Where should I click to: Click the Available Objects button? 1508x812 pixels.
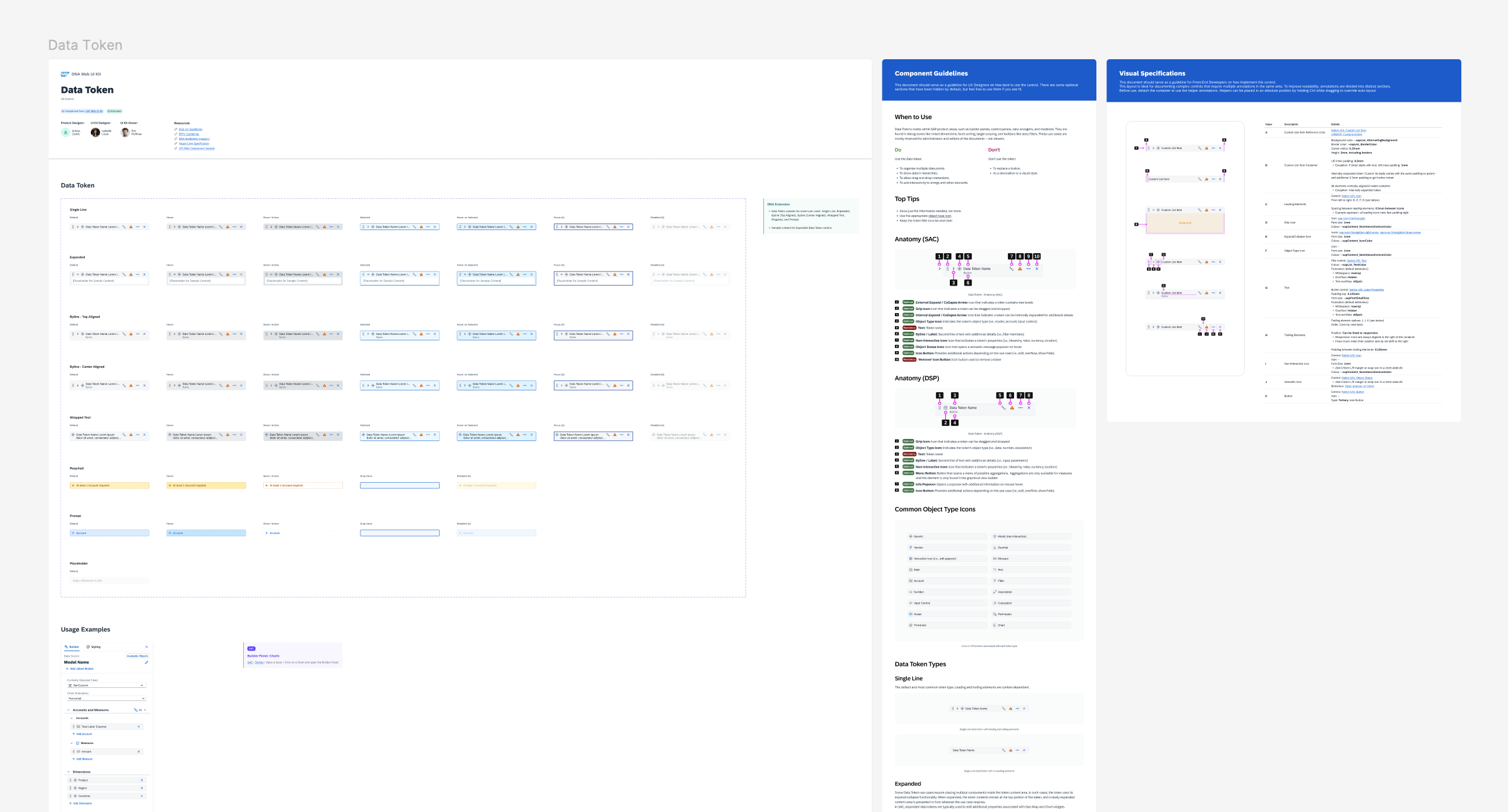pos(137,656)
